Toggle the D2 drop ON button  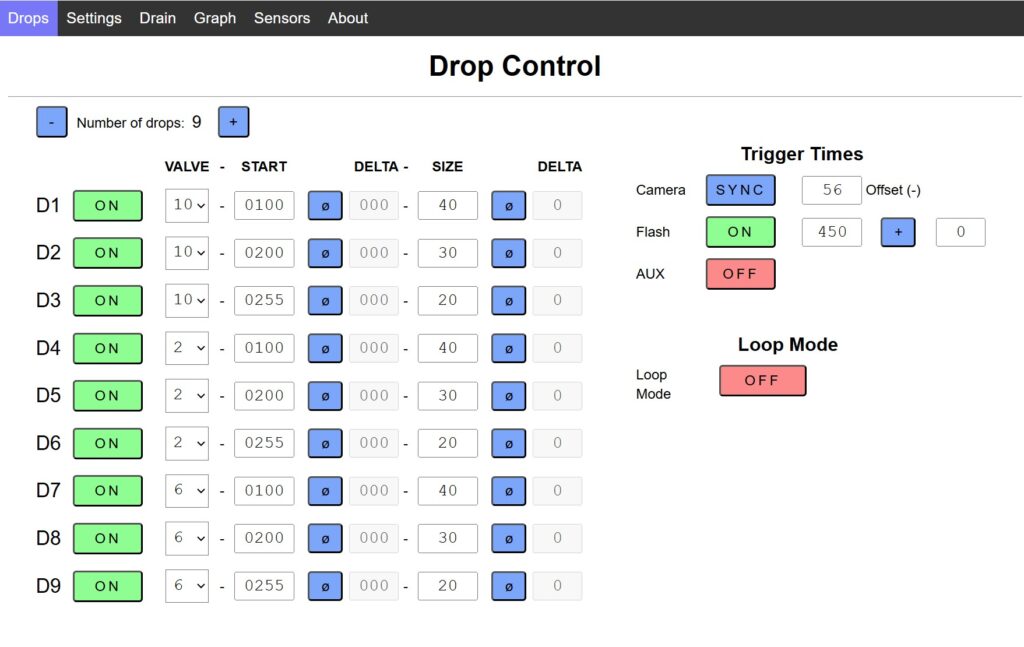[x=108, y=253]
